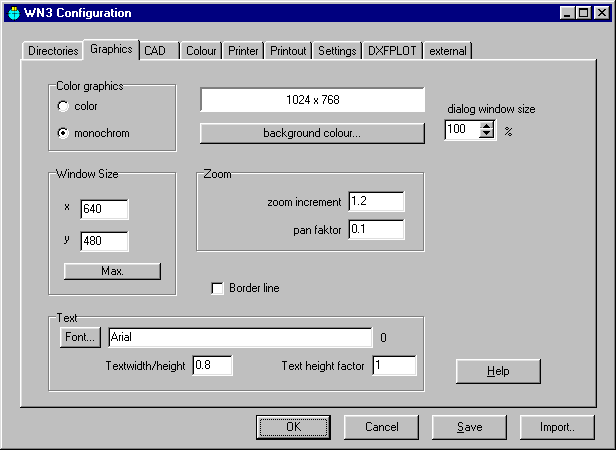Confirm settings with the OK button
This screenshot has height=450, width=616.
pos(293,427)
